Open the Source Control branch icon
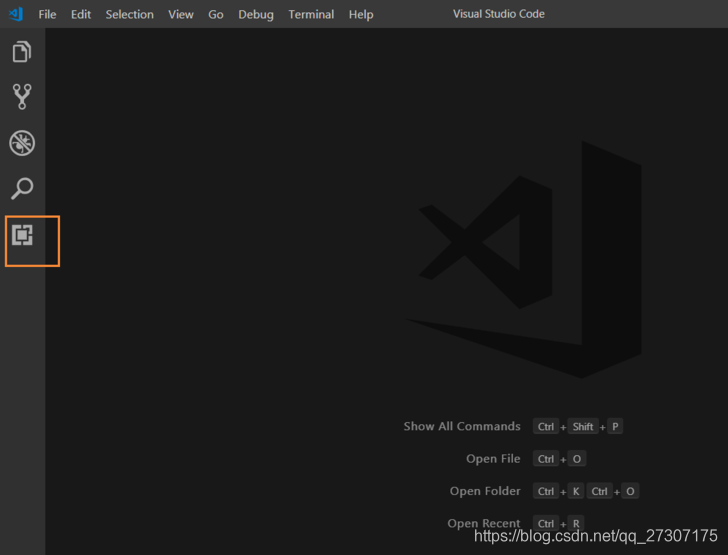Viewport: 728px width, 555px height. 22,97
